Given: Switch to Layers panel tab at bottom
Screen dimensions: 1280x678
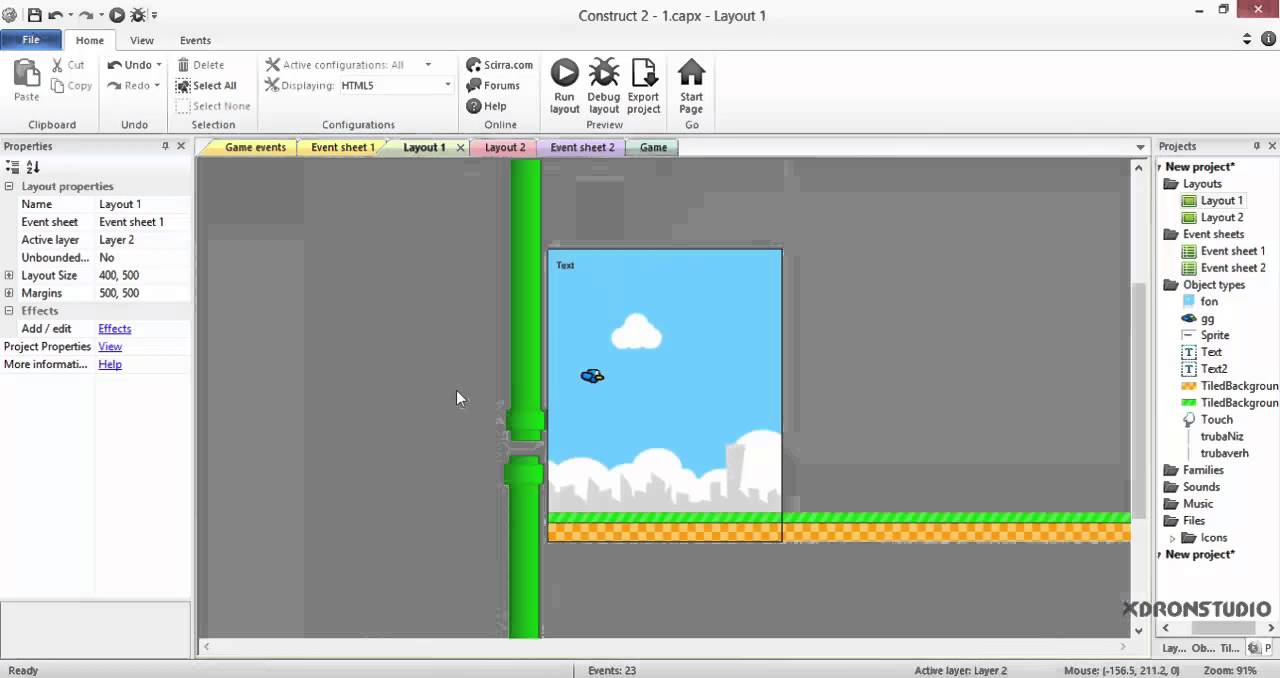Looking at the screenshot, I should click(x=1174, y=648).
